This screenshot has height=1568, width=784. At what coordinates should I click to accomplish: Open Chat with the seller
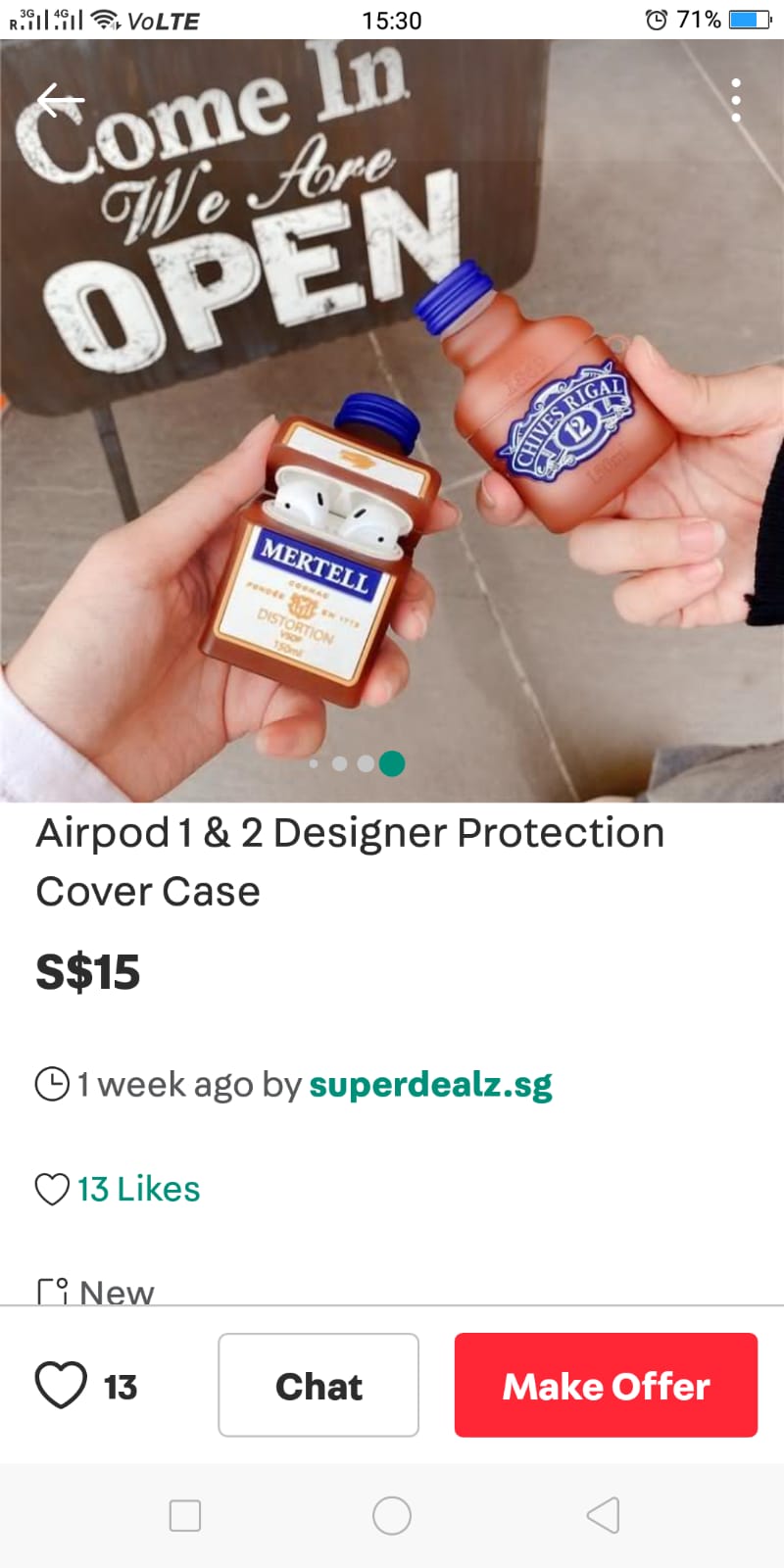[318, 1385]
